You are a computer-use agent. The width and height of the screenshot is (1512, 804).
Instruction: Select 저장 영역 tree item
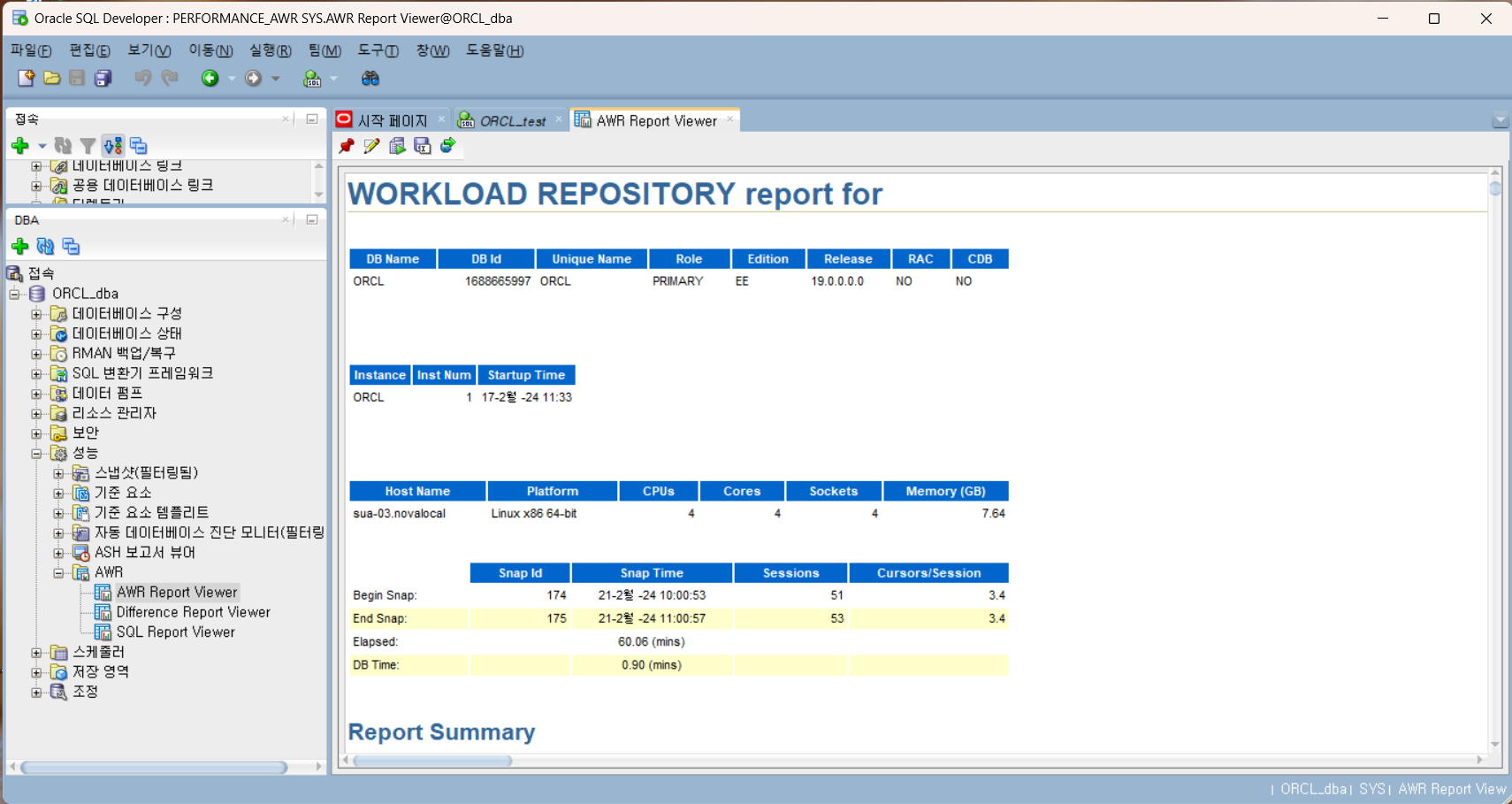point(101,672)
